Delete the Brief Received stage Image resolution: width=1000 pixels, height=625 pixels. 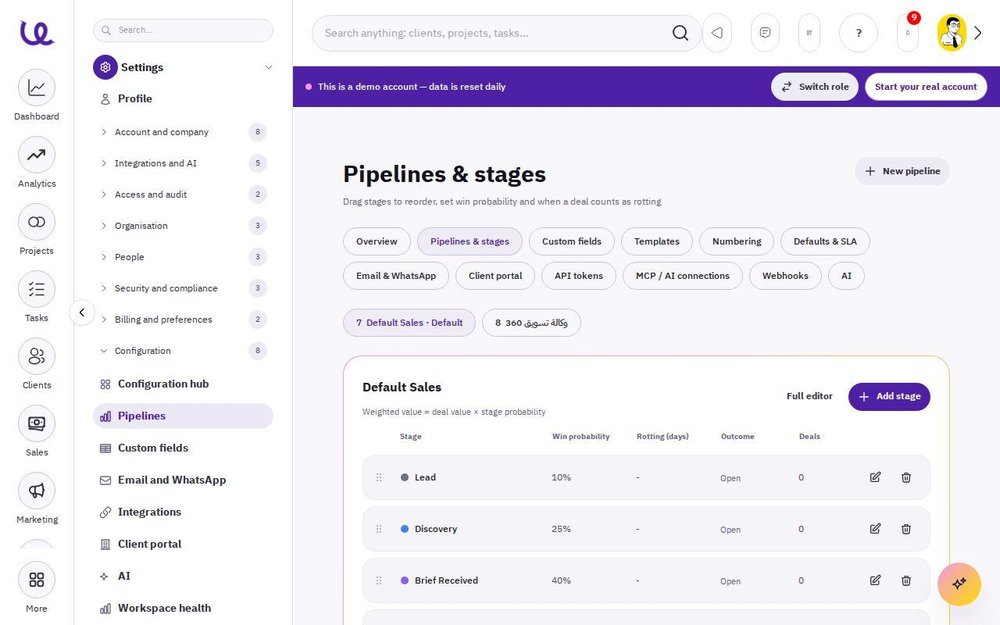click(x=906, y=580)
